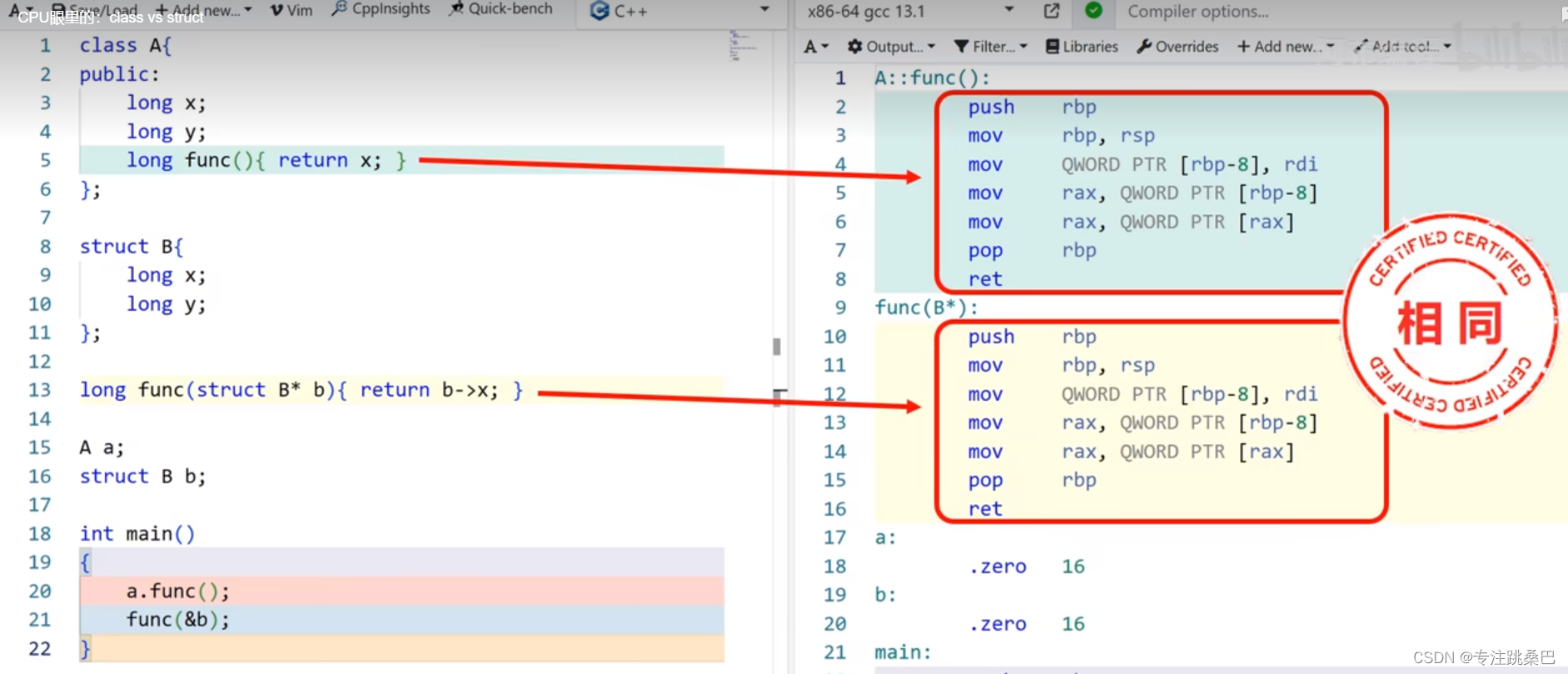This screenshot has height=674, width=1568.
Task: Click the editor vertical scrollbar marker
Action: 776,347
